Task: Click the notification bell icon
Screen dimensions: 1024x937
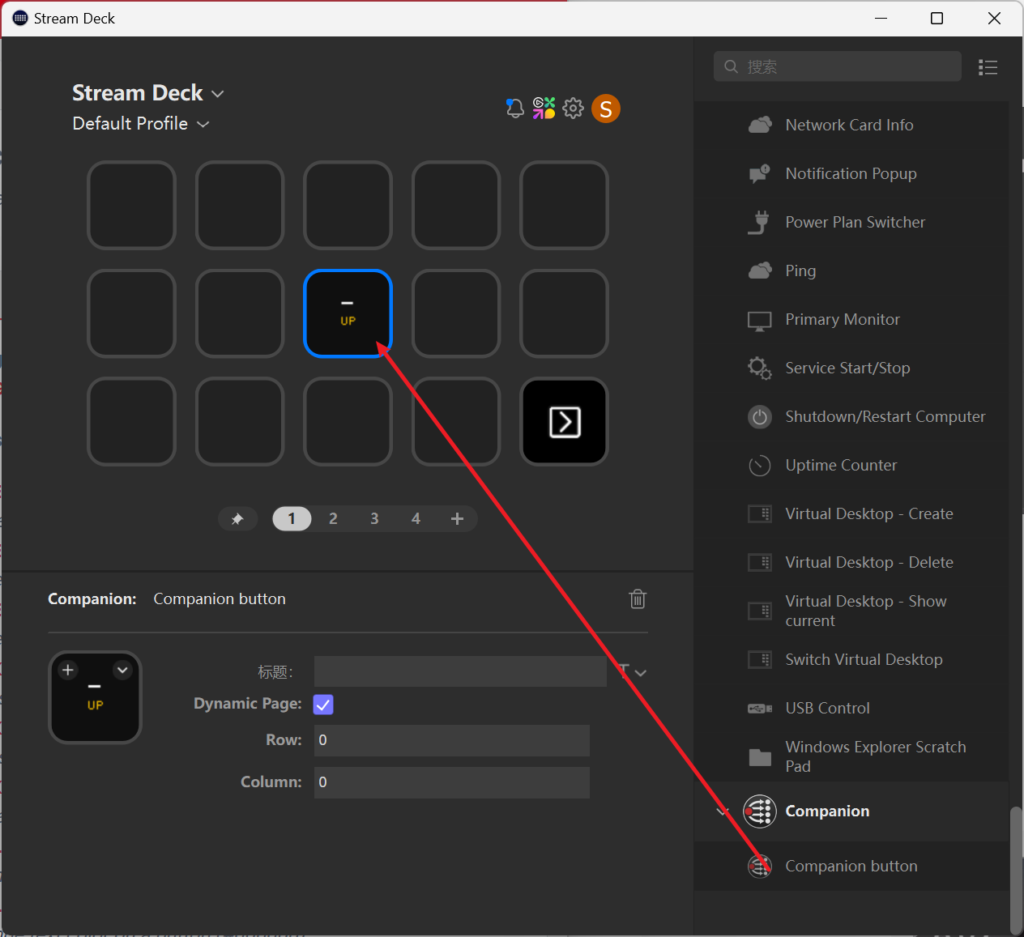Action: point(515,108)
